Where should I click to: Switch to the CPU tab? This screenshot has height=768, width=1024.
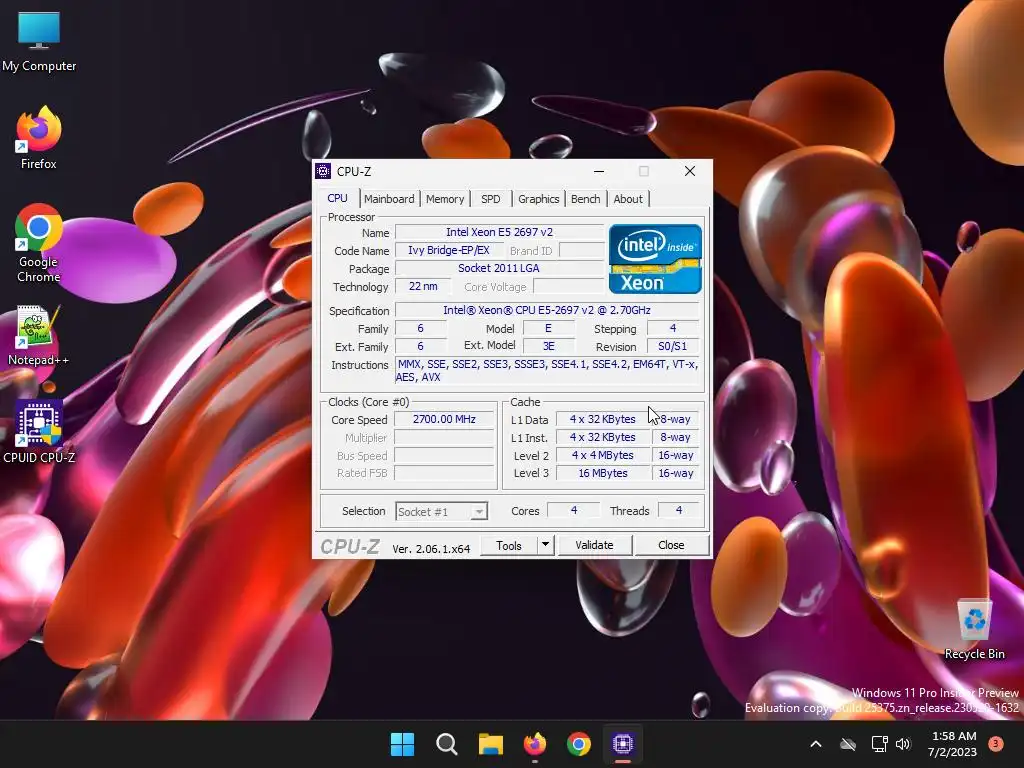pos(338,199)
